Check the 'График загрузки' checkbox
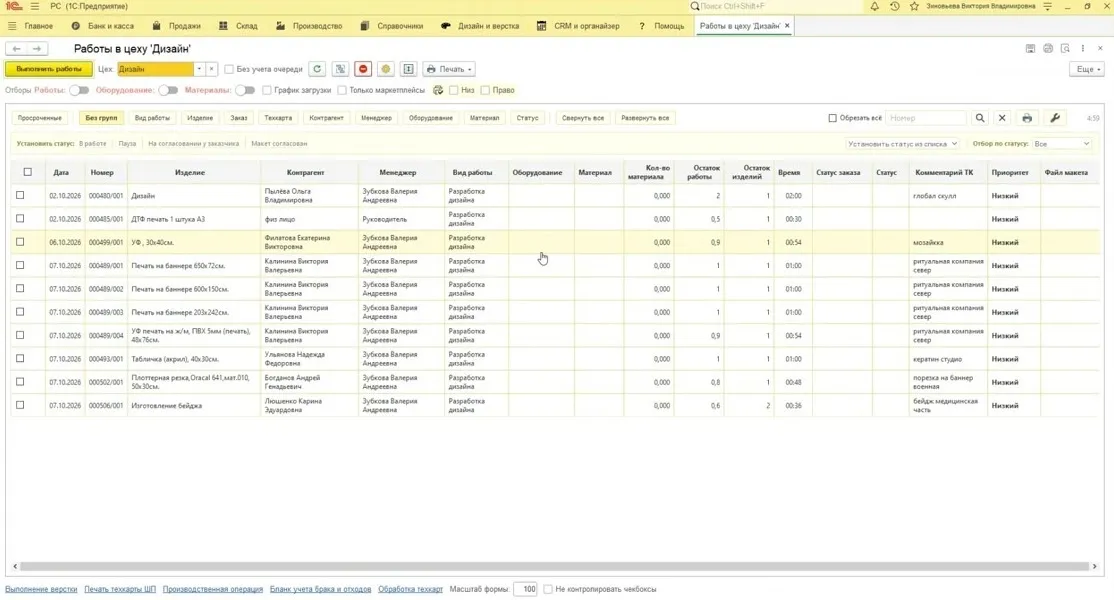This screenshot has height=600, width=1114. tap(266, 90)
